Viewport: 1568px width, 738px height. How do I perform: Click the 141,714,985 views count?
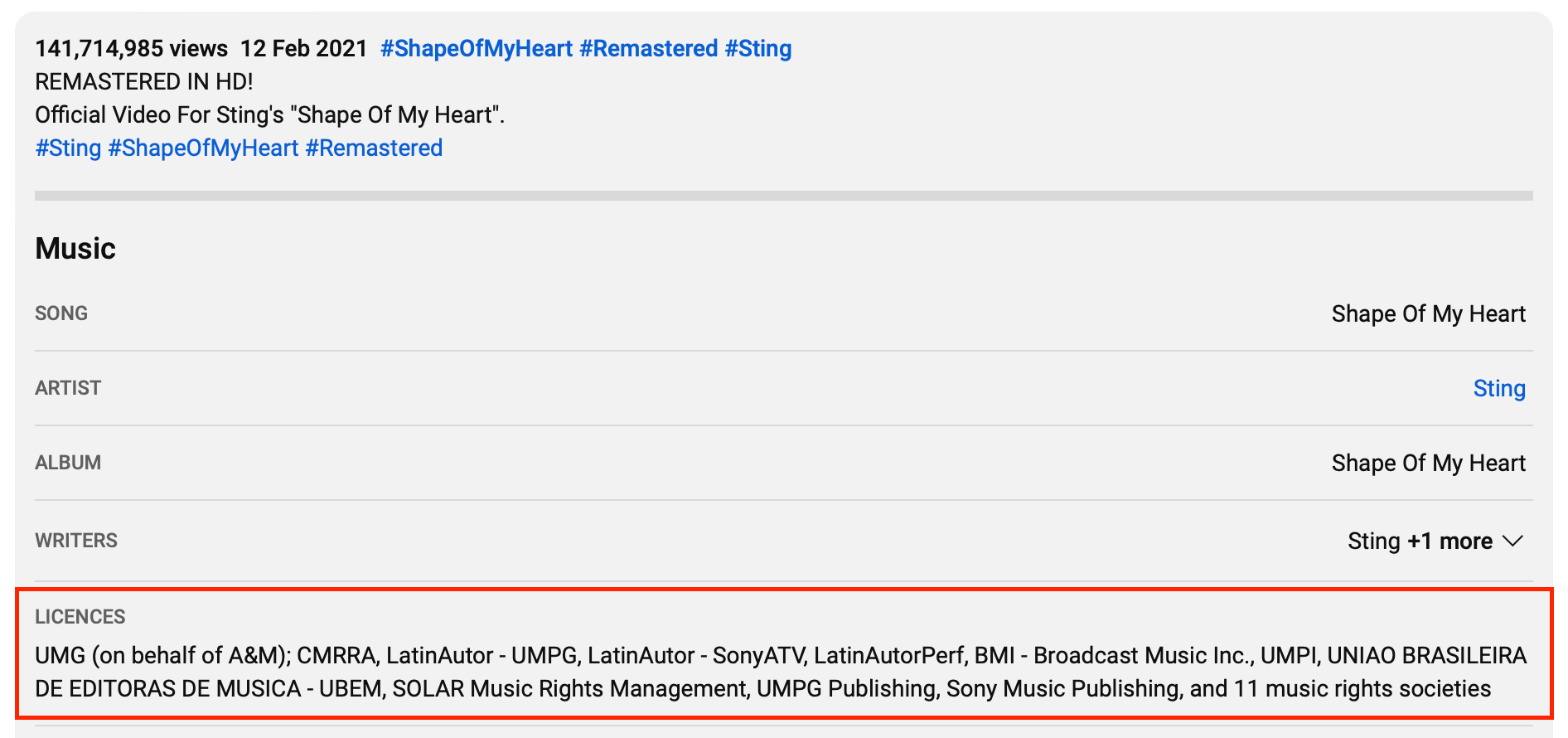point(131,49)
